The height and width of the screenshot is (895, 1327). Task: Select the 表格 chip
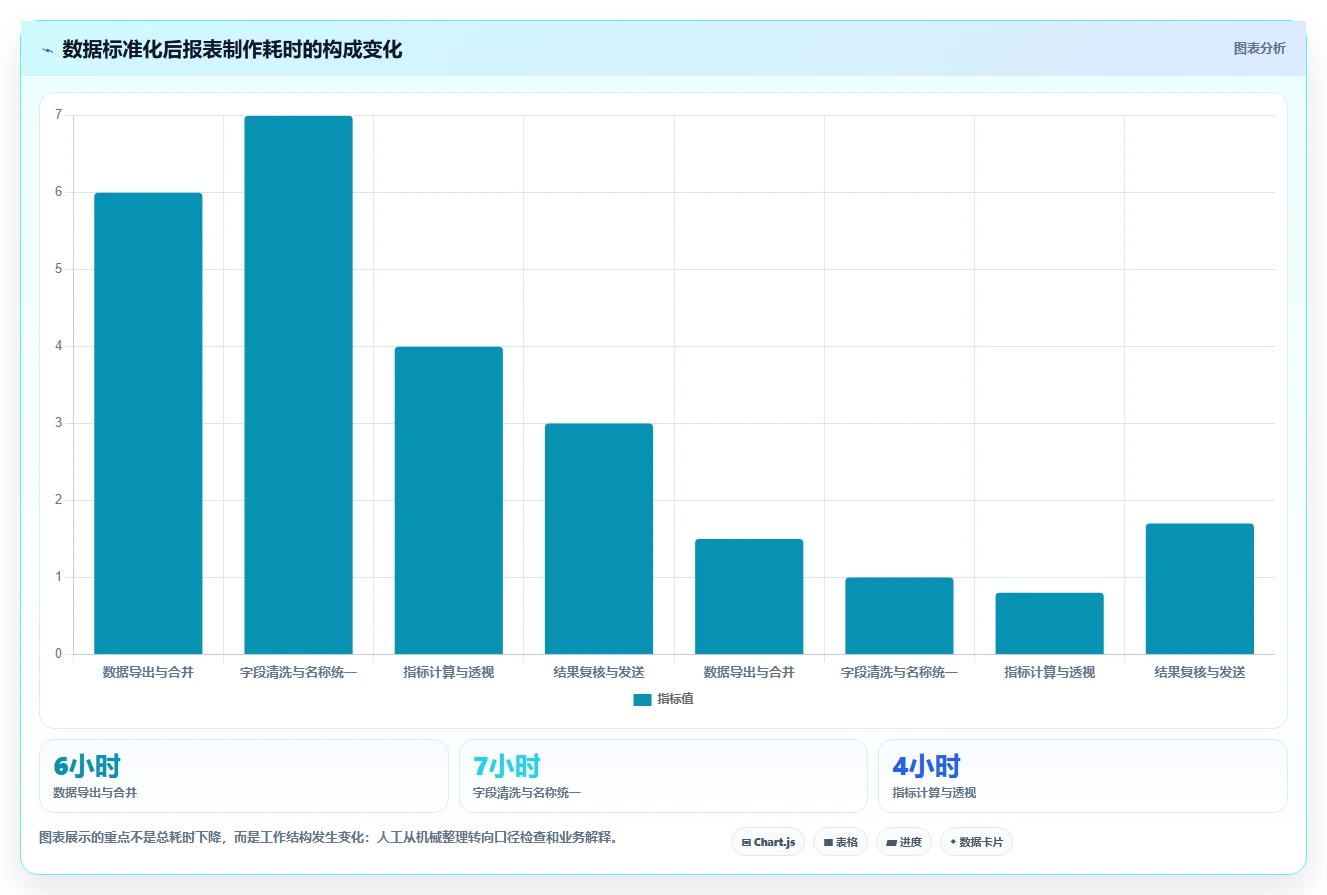point(841,842)
